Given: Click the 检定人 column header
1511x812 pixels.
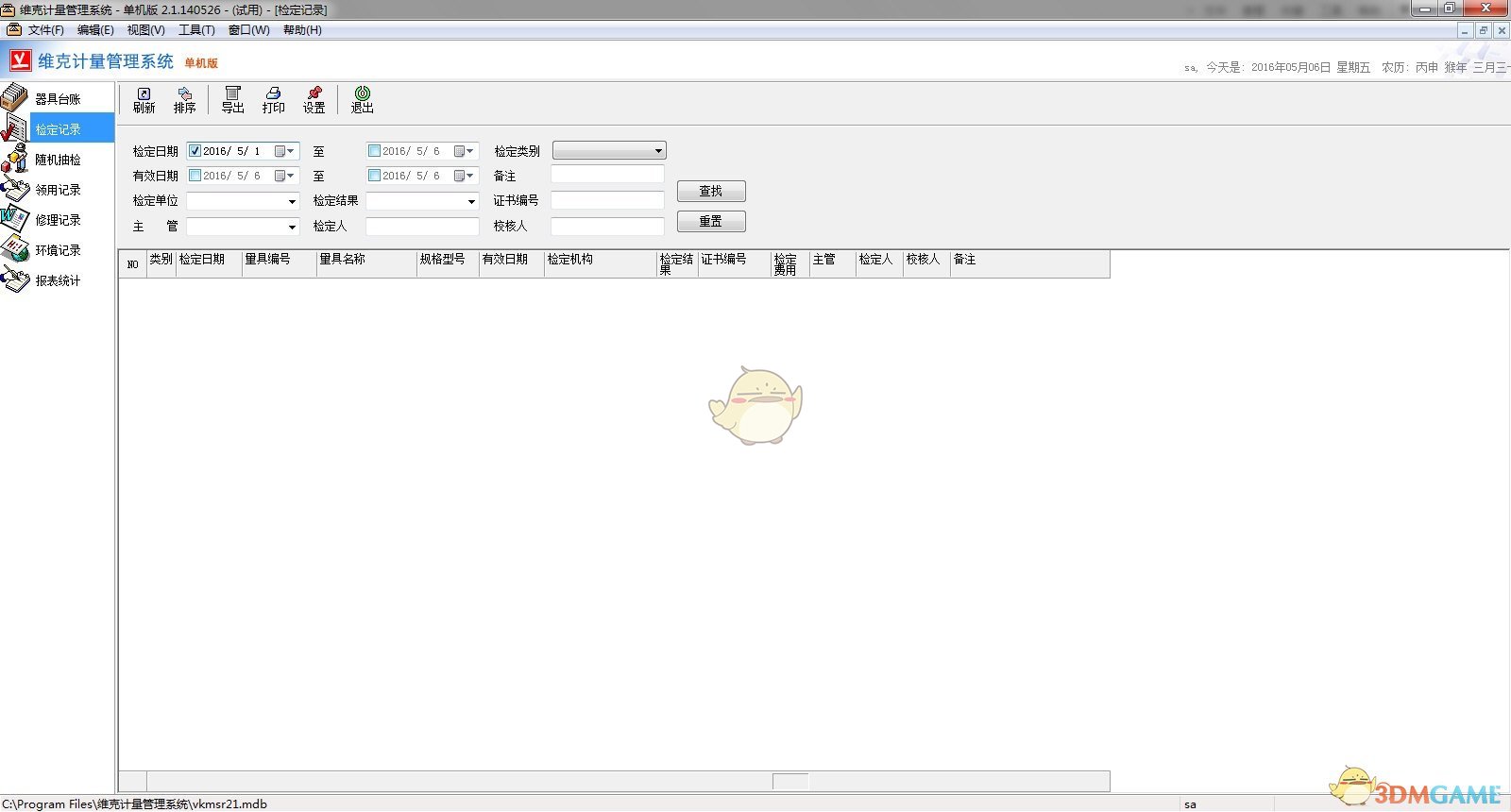Looking at the screenshot, I should click(x=880, y=264).
